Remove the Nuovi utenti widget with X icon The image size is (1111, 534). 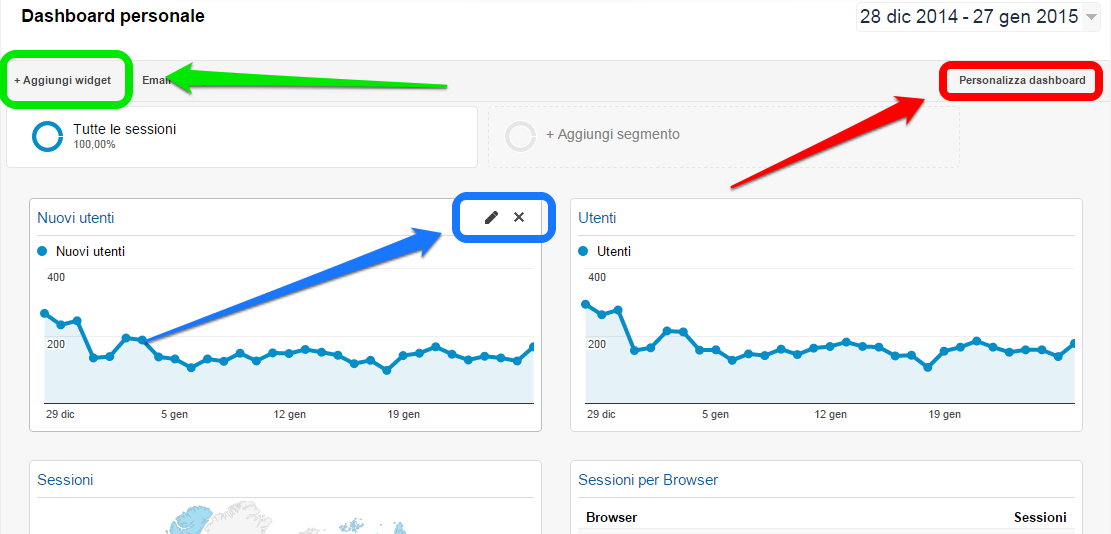(x=519, y=217)
